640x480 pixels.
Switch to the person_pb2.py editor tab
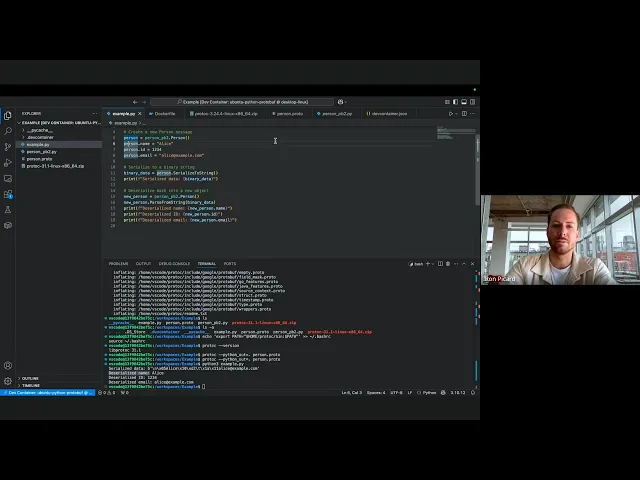337,114
